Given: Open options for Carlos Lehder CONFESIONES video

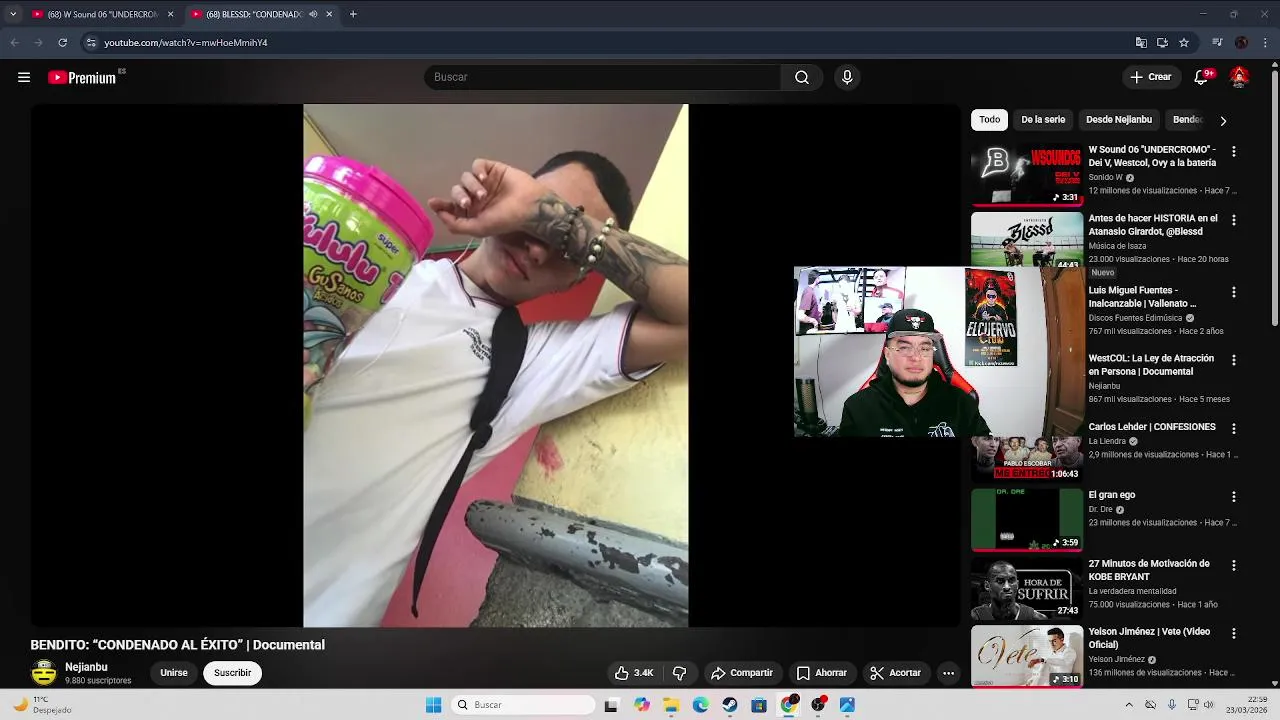Looking at the screenshot, I should 1233,428.
